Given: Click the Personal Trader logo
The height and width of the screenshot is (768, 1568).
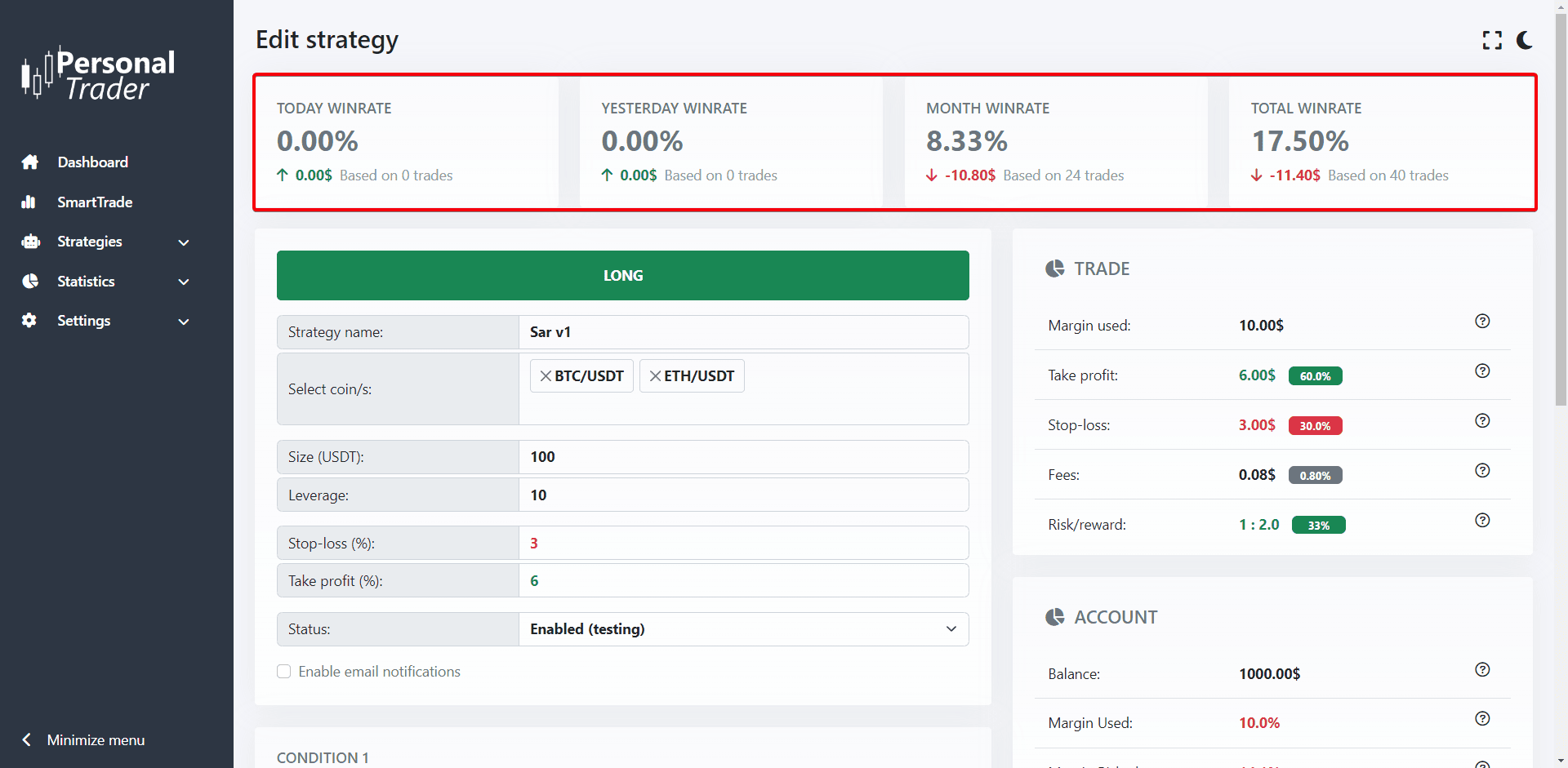Looking at the screenshot, I should [98, 74].
